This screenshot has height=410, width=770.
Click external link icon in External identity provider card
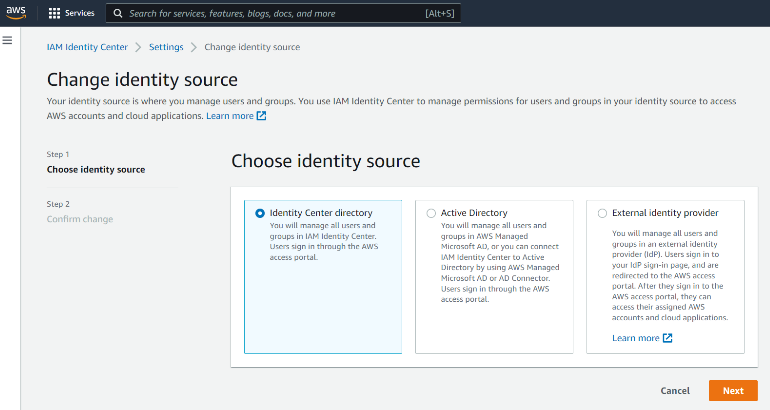point(667,338)
